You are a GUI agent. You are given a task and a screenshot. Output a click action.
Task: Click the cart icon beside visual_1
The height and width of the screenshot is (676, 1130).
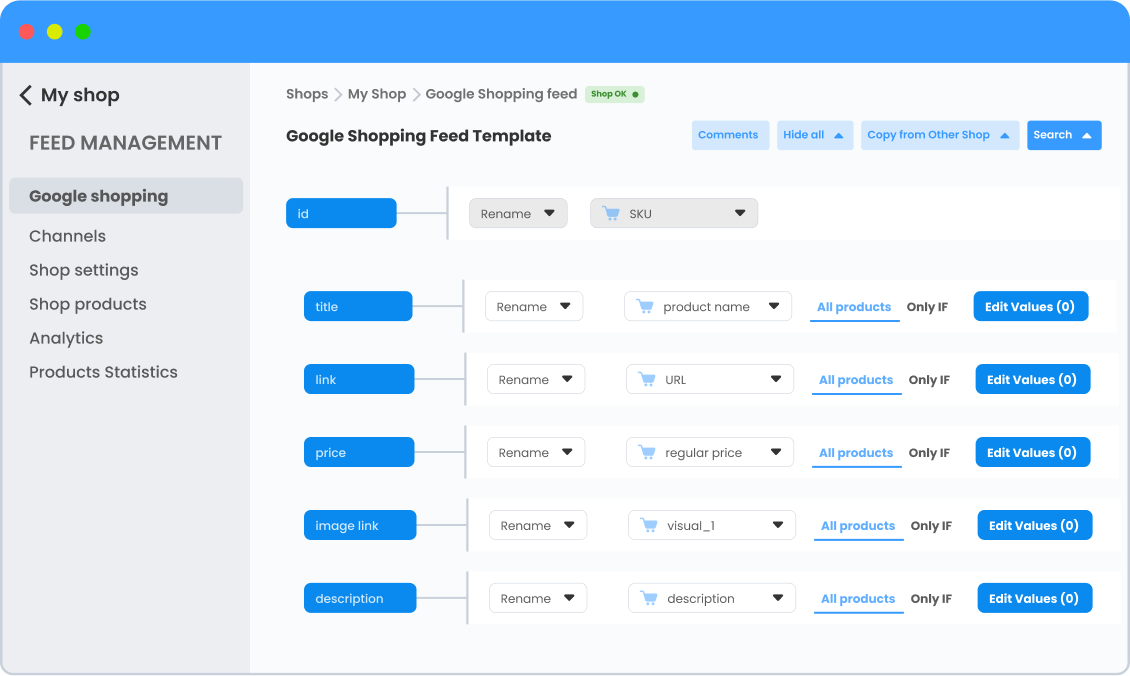click(649, 525)
